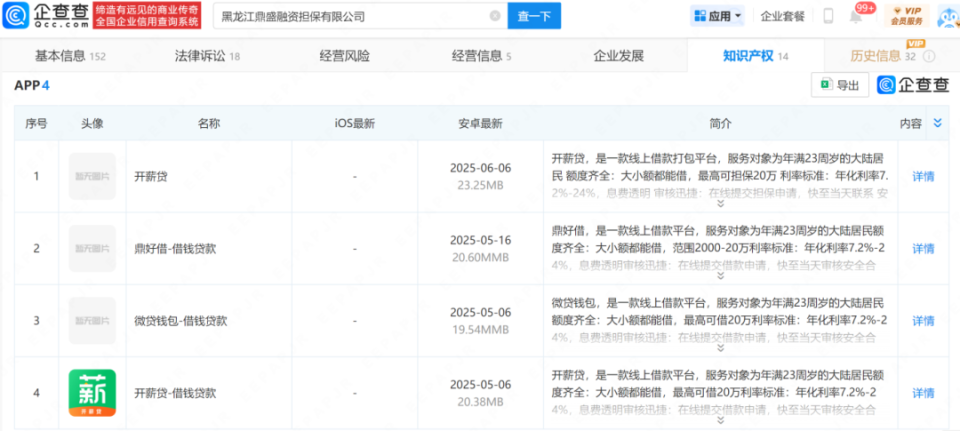Clear the search box with the X icon
This screenshot has height=431, width=960.
pos(494,16)
